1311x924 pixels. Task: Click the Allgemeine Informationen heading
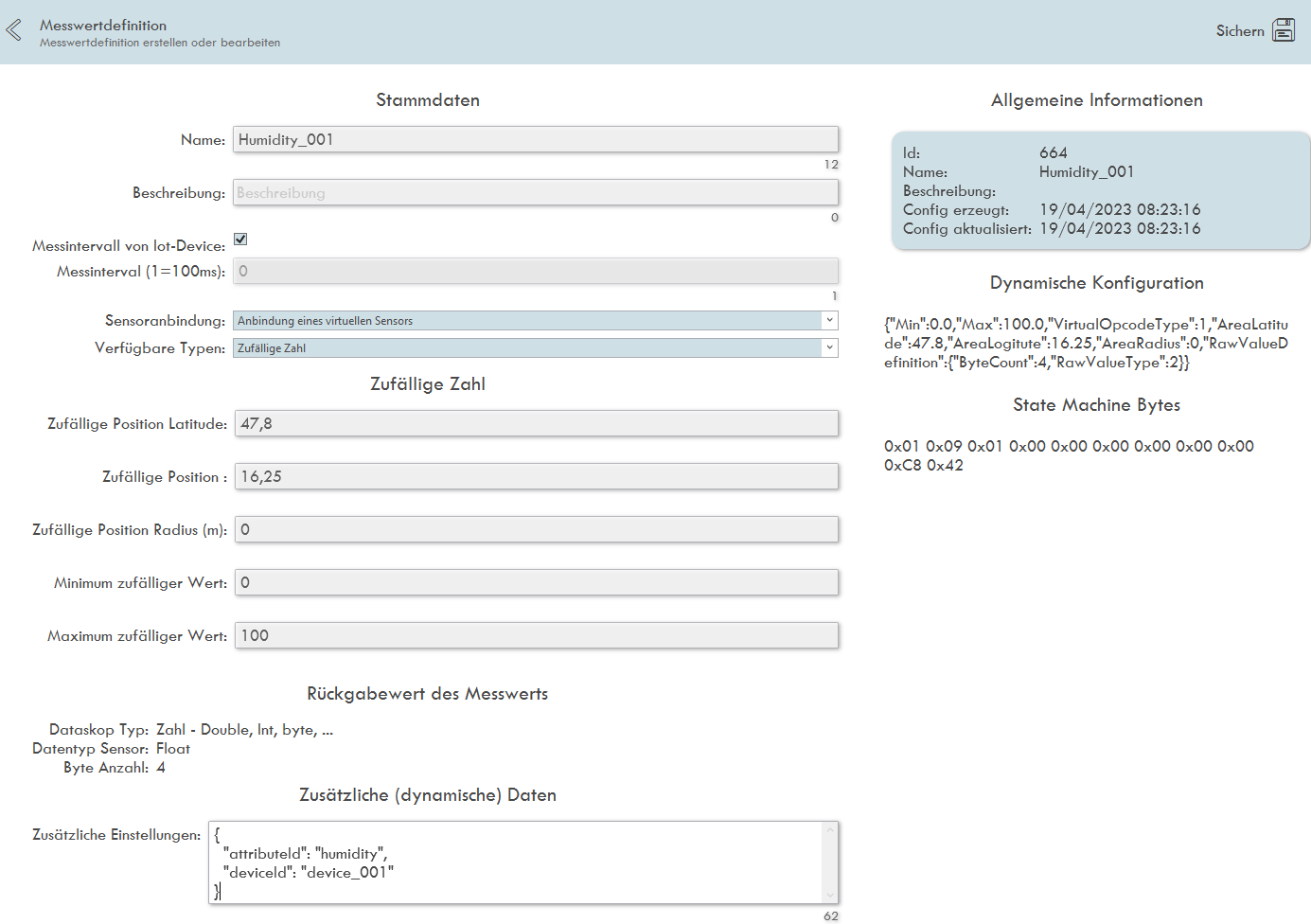[1097, 100]
